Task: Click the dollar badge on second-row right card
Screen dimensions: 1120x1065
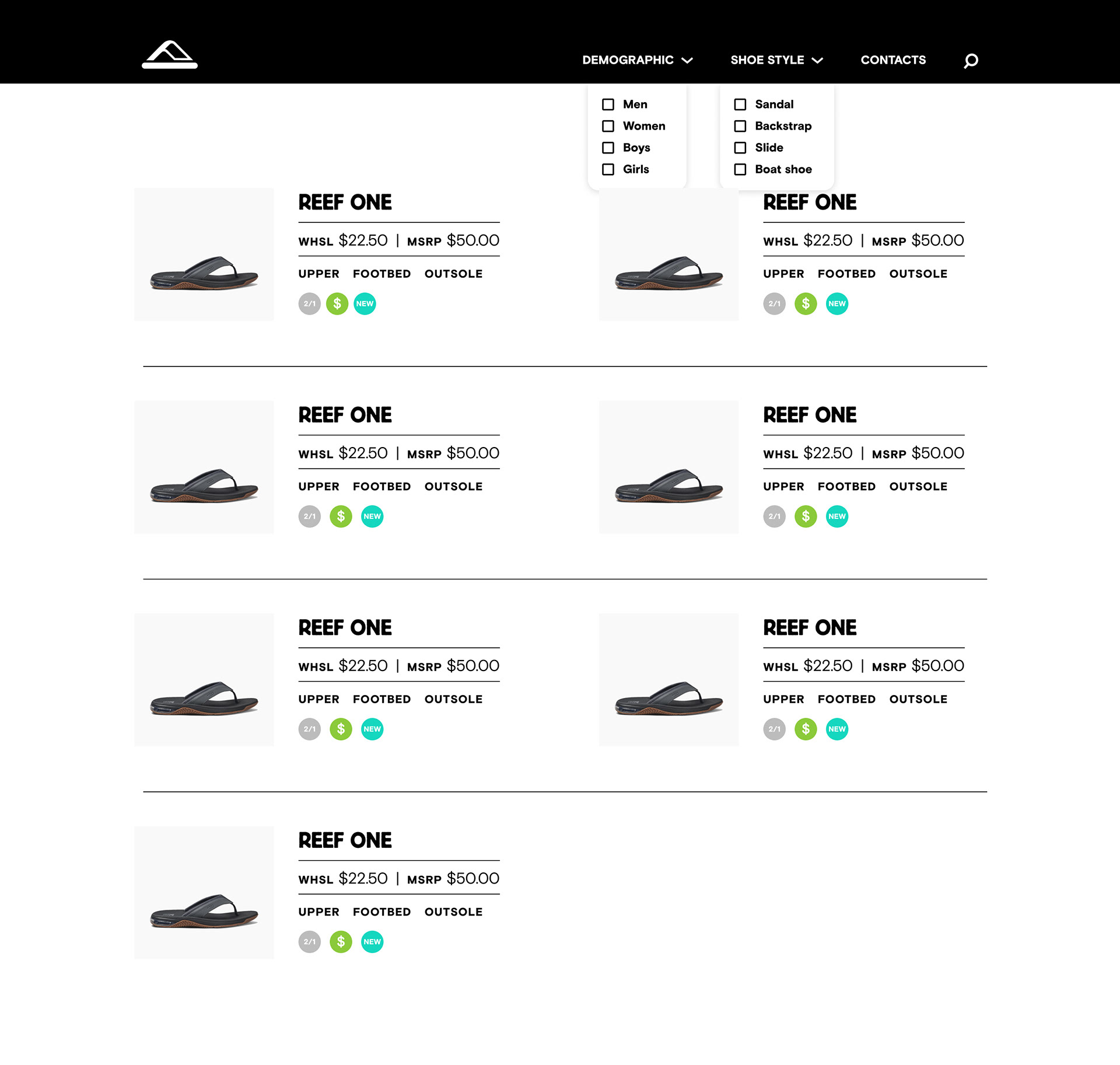Action: point(806,516)
